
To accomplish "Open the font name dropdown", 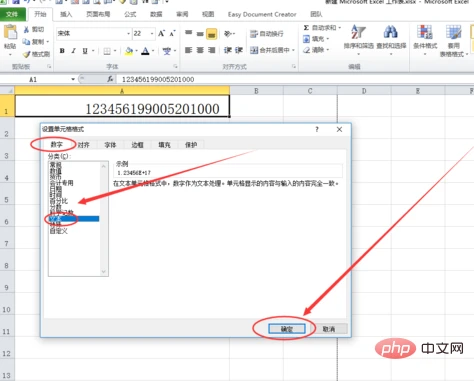I will click(x=128, y=34).
